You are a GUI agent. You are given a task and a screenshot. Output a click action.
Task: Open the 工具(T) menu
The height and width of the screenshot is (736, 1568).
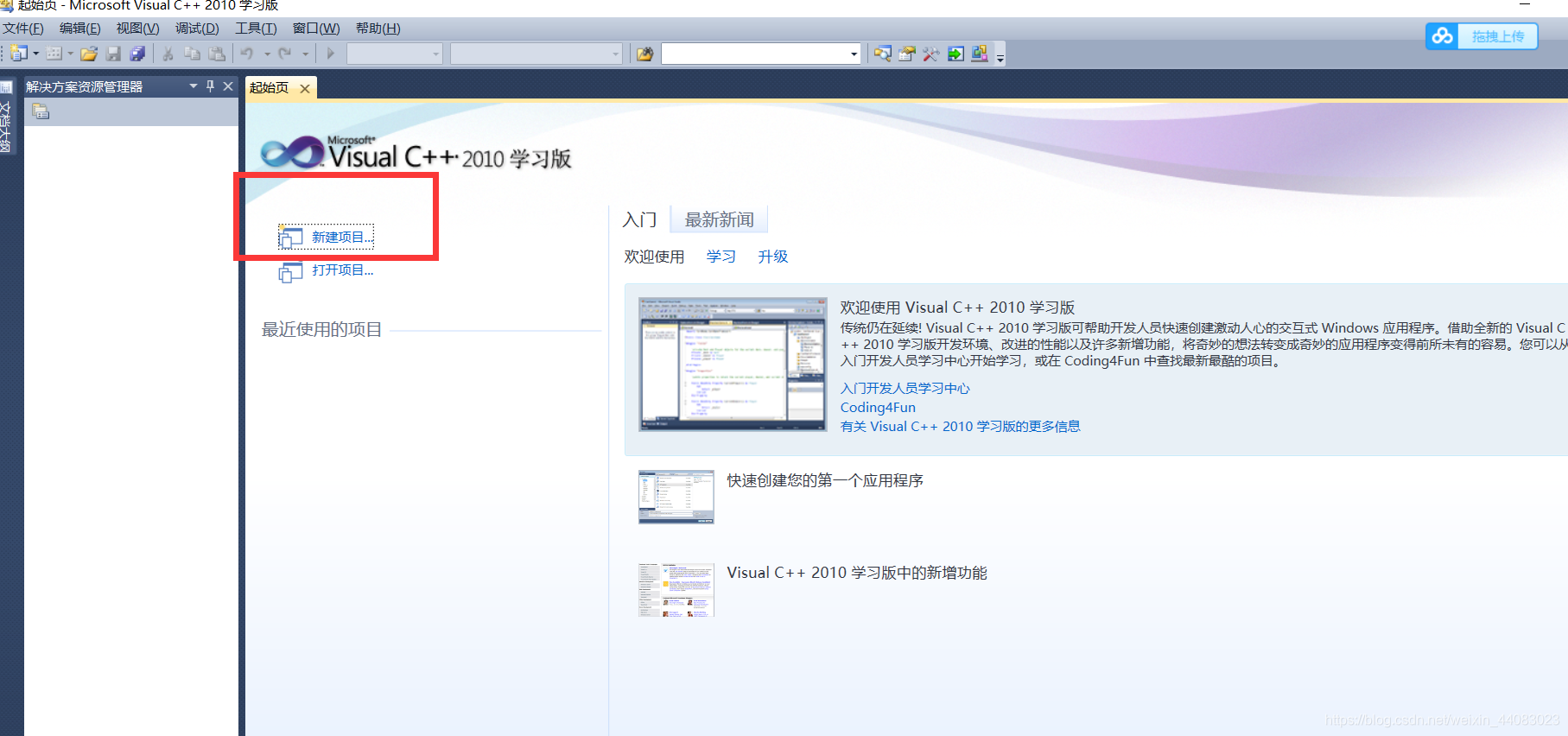256,29
